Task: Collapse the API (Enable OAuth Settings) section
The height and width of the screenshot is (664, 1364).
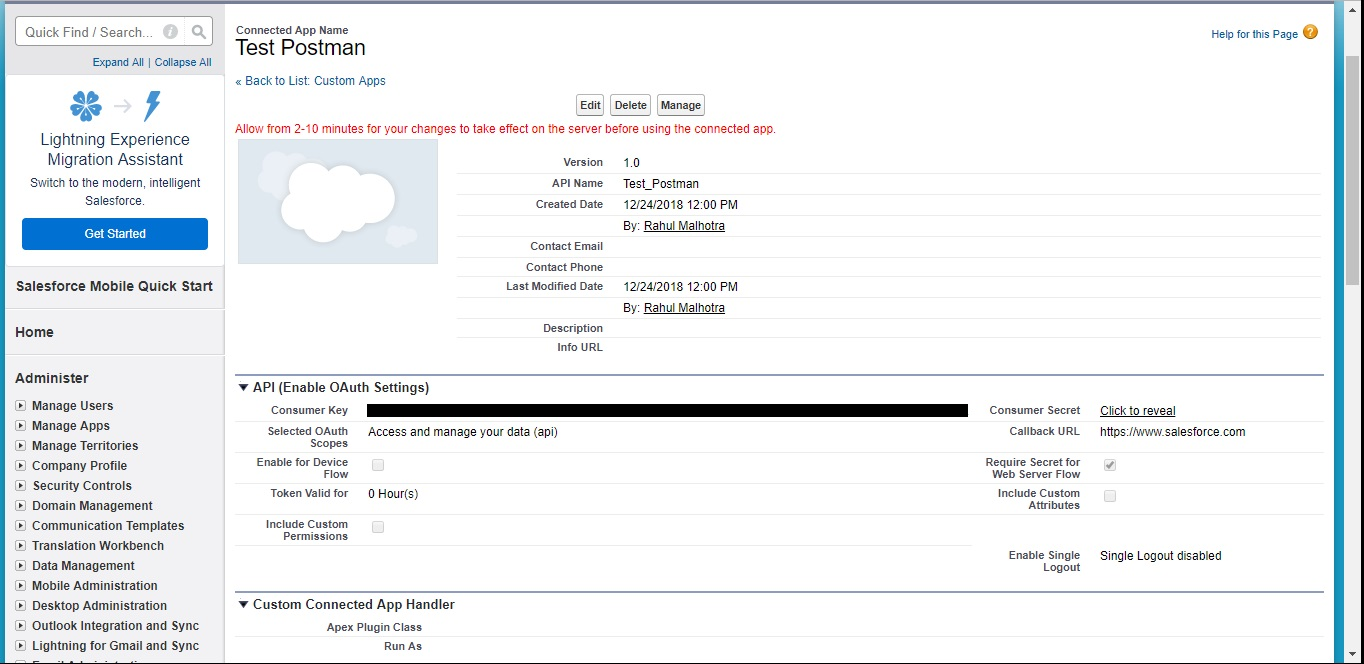Action: [x=243, y=388]
